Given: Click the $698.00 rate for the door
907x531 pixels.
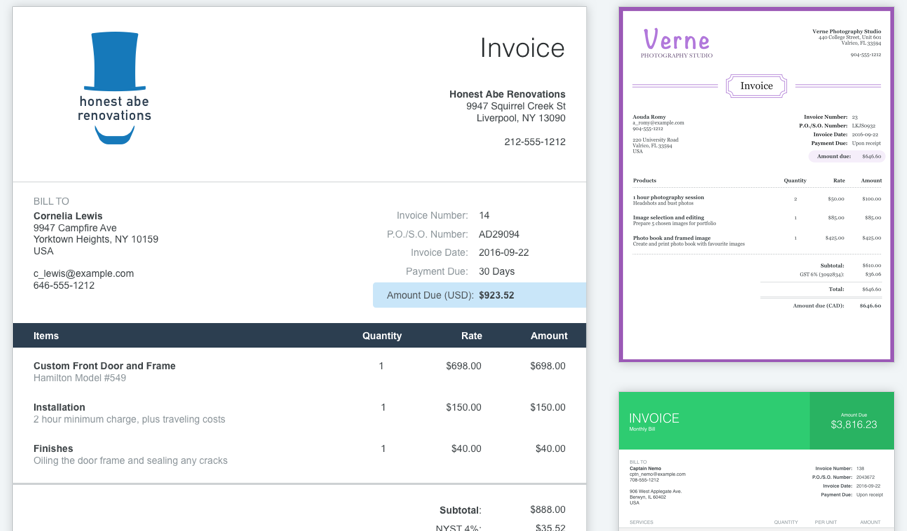Looking at the screenshot, I should point(463,366).
